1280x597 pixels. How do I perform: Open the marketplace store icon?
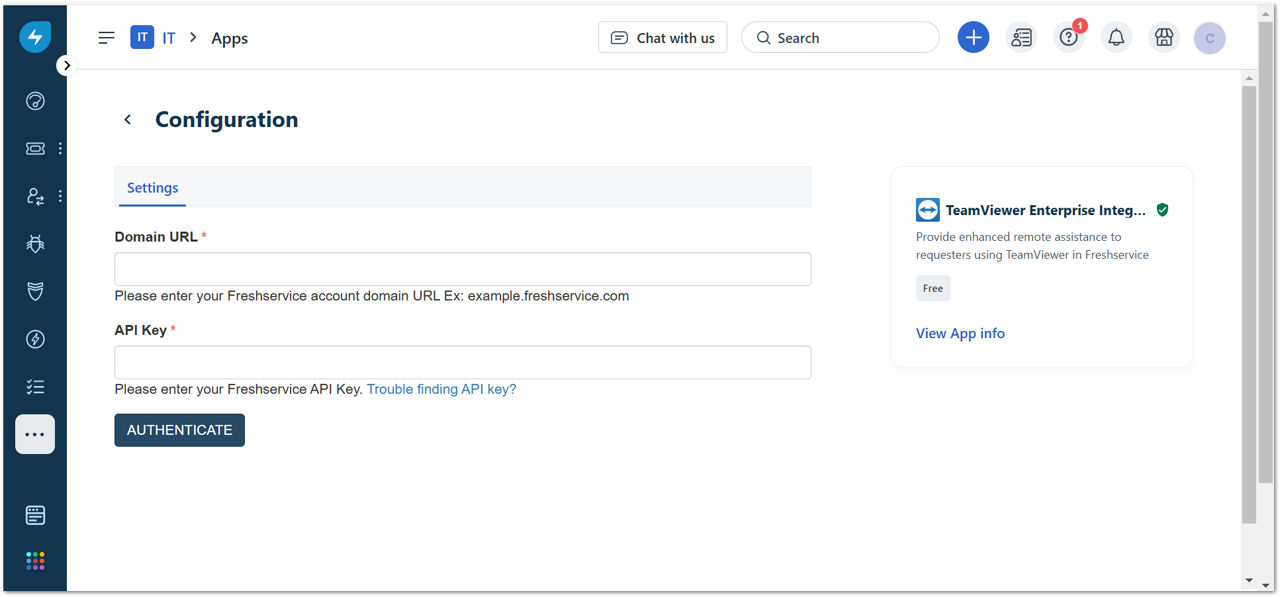[x=1163, y=38]
